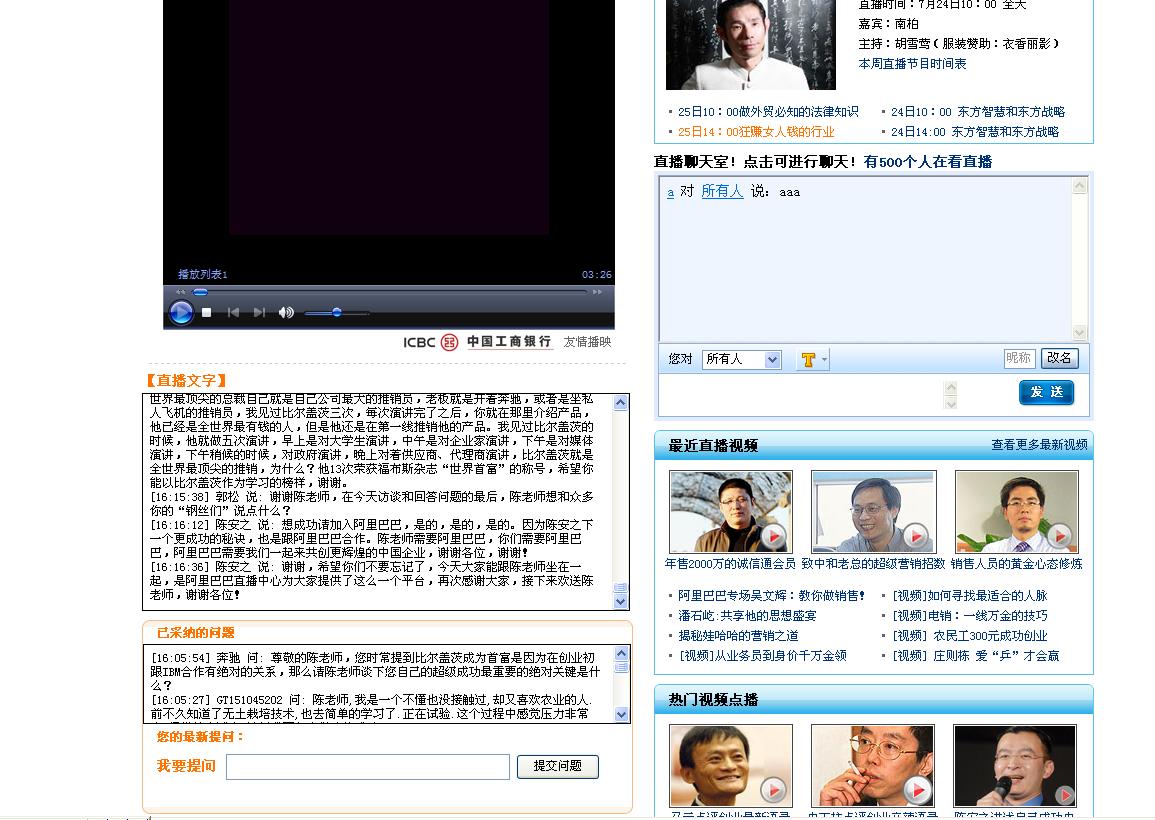Jump to the previous track in the player

pyautogui.click(x=234, y=312)
